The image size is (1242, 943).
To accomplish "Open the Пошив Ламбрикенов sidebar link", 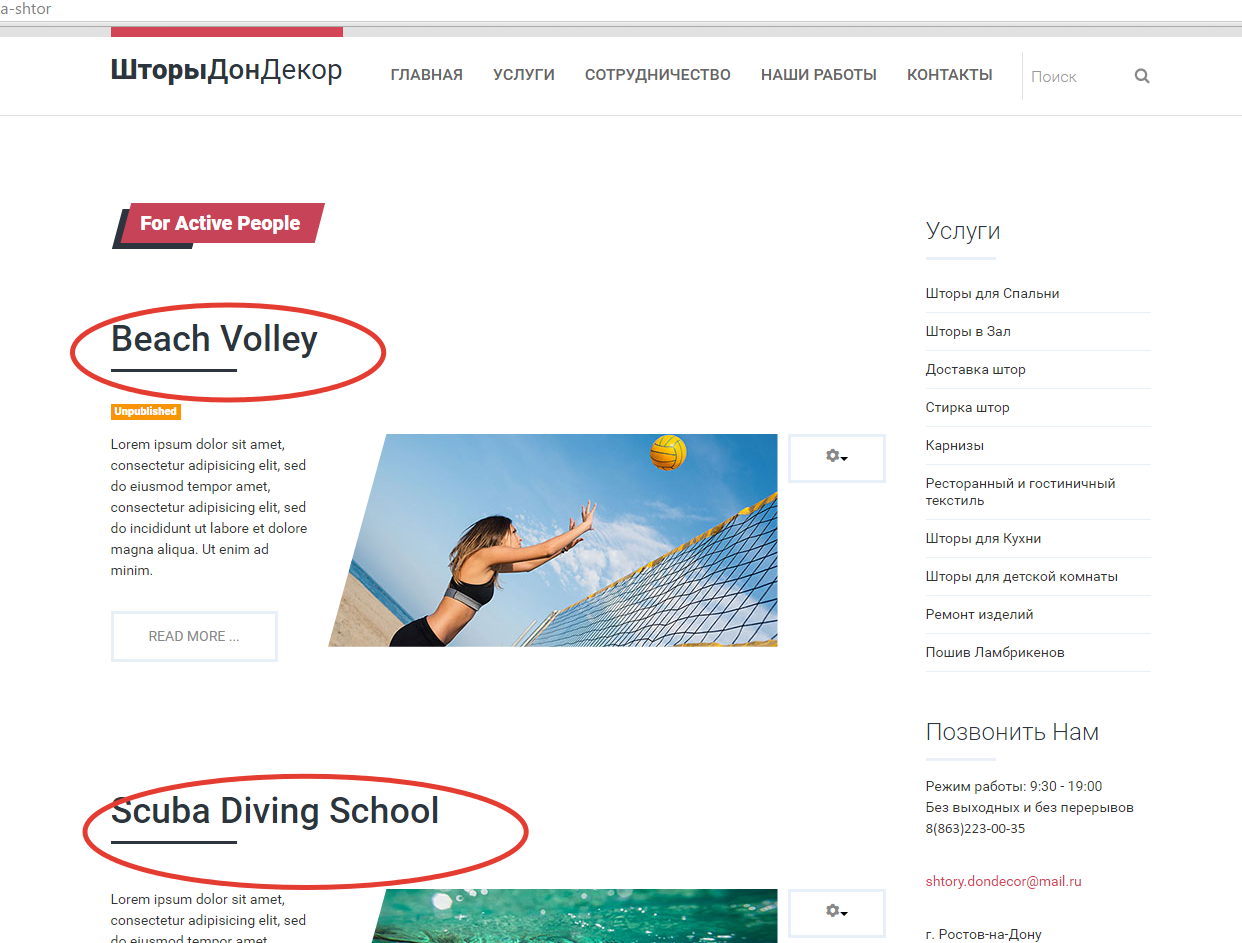I will [995, 652].
